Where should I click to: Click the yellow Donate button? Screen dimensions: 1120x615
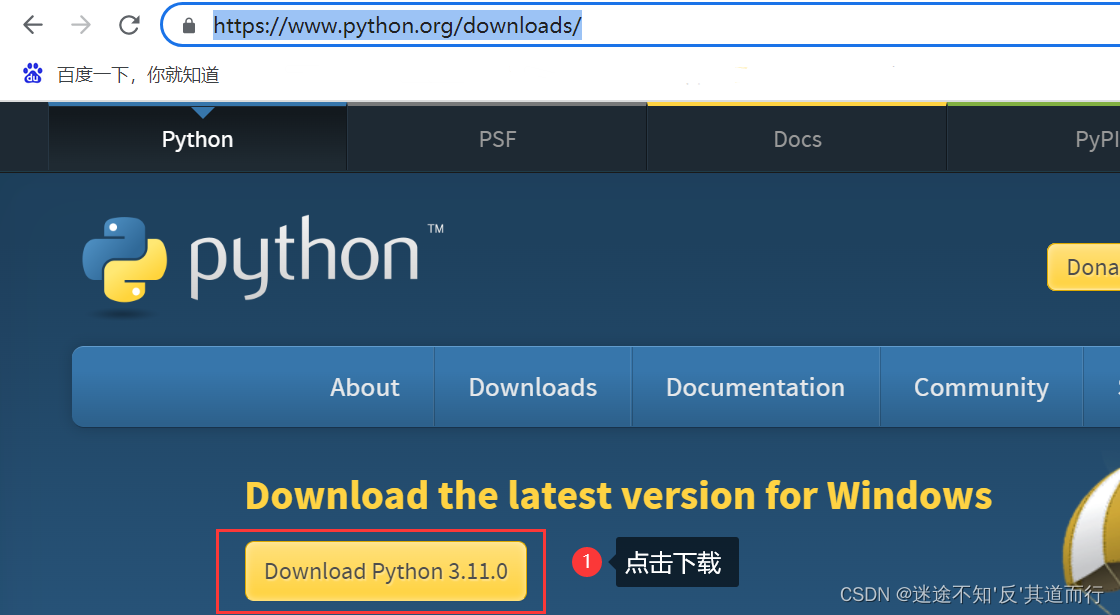pos(1084,267)
